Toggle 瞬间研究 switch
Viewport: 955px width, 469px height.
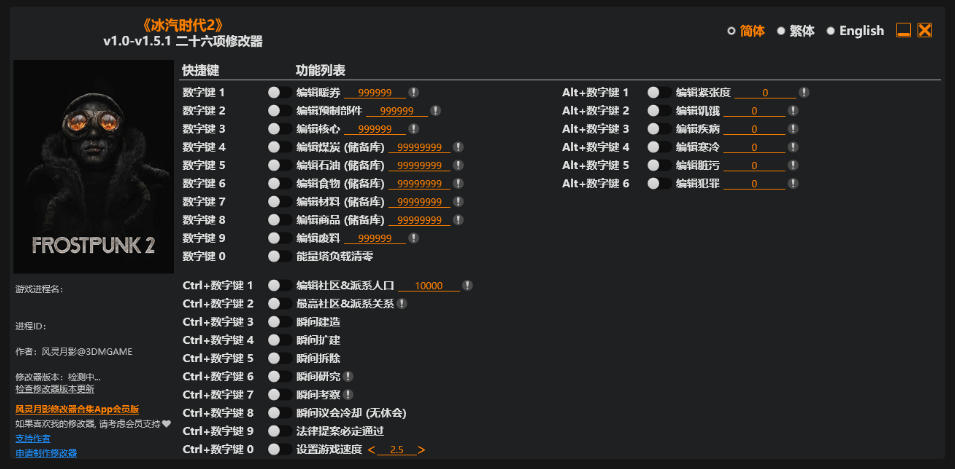(x=280, y=376)
